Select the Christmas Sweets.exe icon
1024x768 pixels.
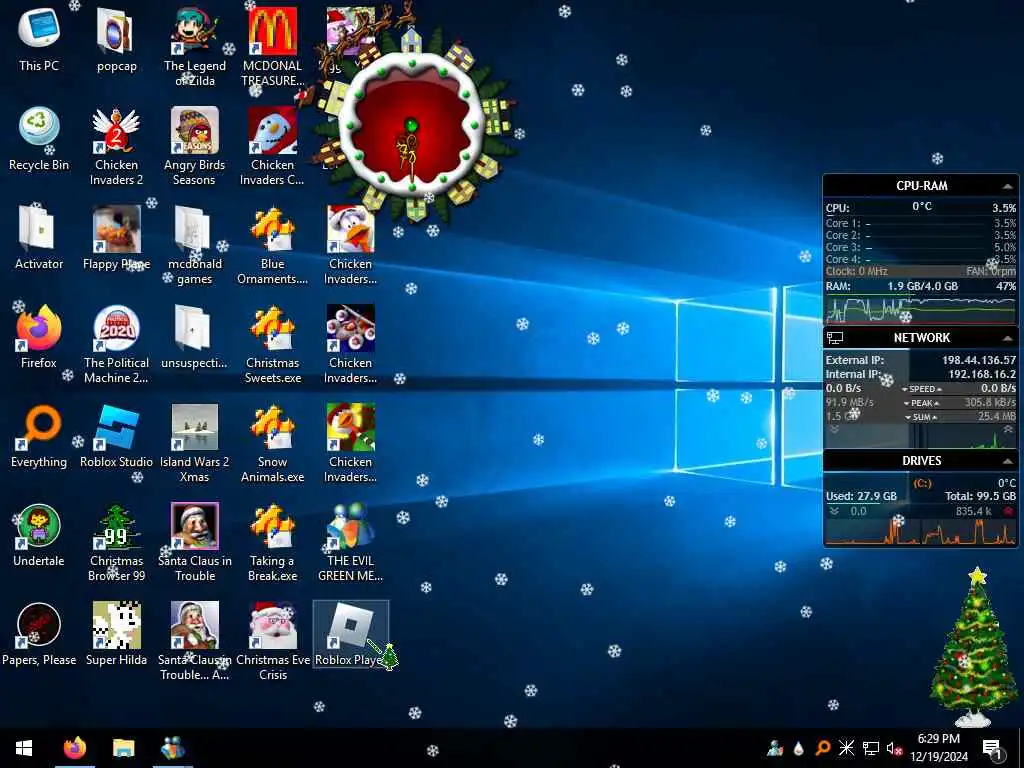[x=272, y=344]
